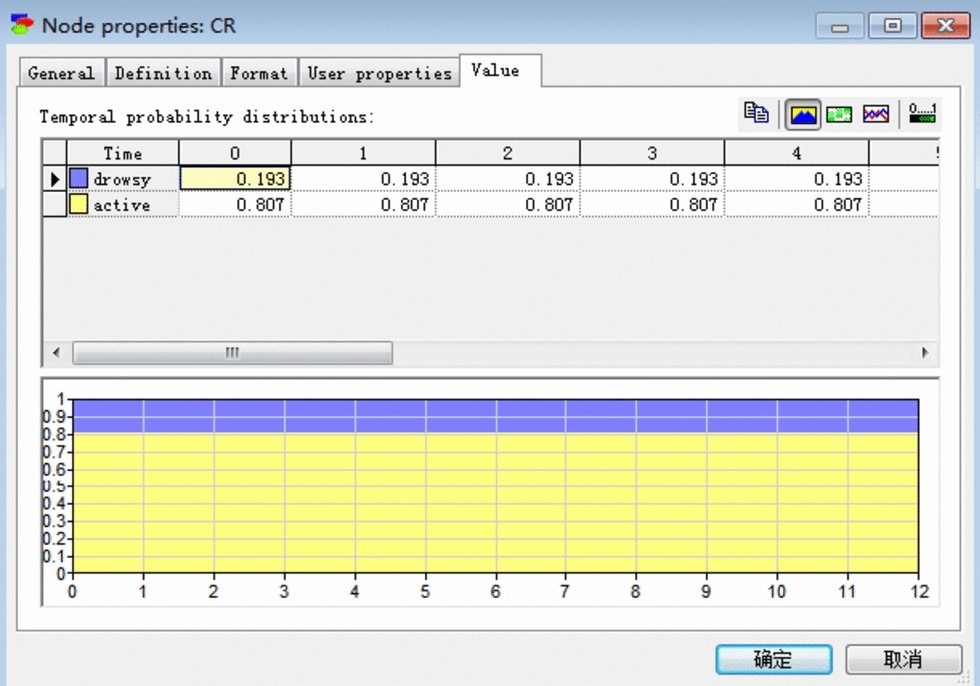This screenshot has width=980, height=686.
Task: Switch to the green contour plot icon
Action: (x=839, y=115)
